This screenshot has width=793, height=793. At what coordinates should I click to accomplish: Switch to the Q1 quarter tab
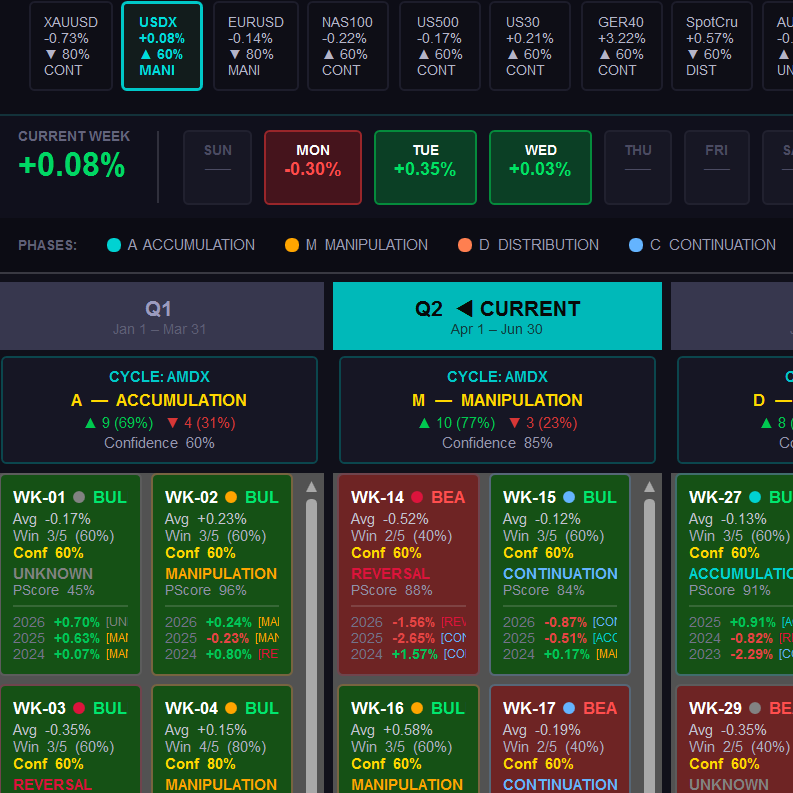[161, 316]
